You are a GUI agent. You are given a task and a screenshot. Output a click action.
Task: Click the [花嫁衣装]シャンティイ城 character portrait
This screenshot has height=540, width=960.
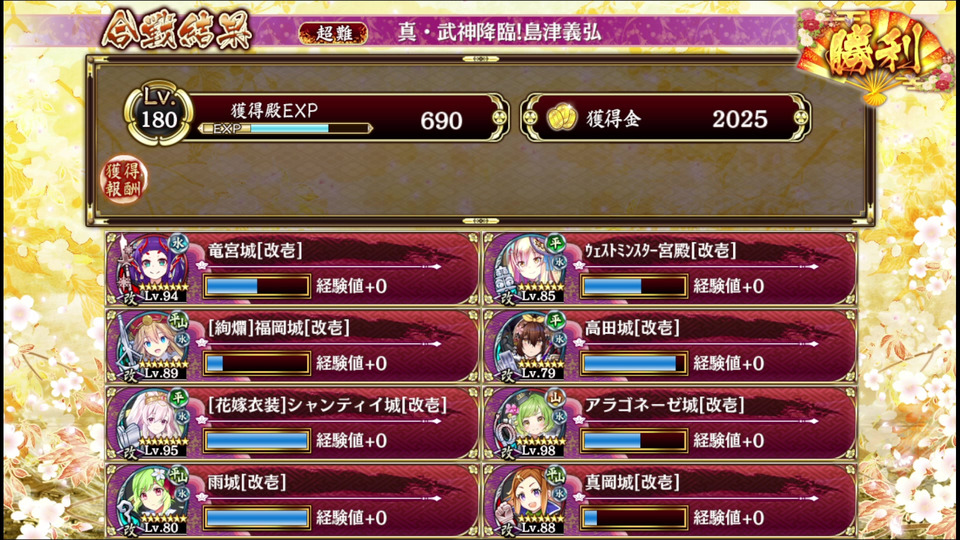pos(152,422)
